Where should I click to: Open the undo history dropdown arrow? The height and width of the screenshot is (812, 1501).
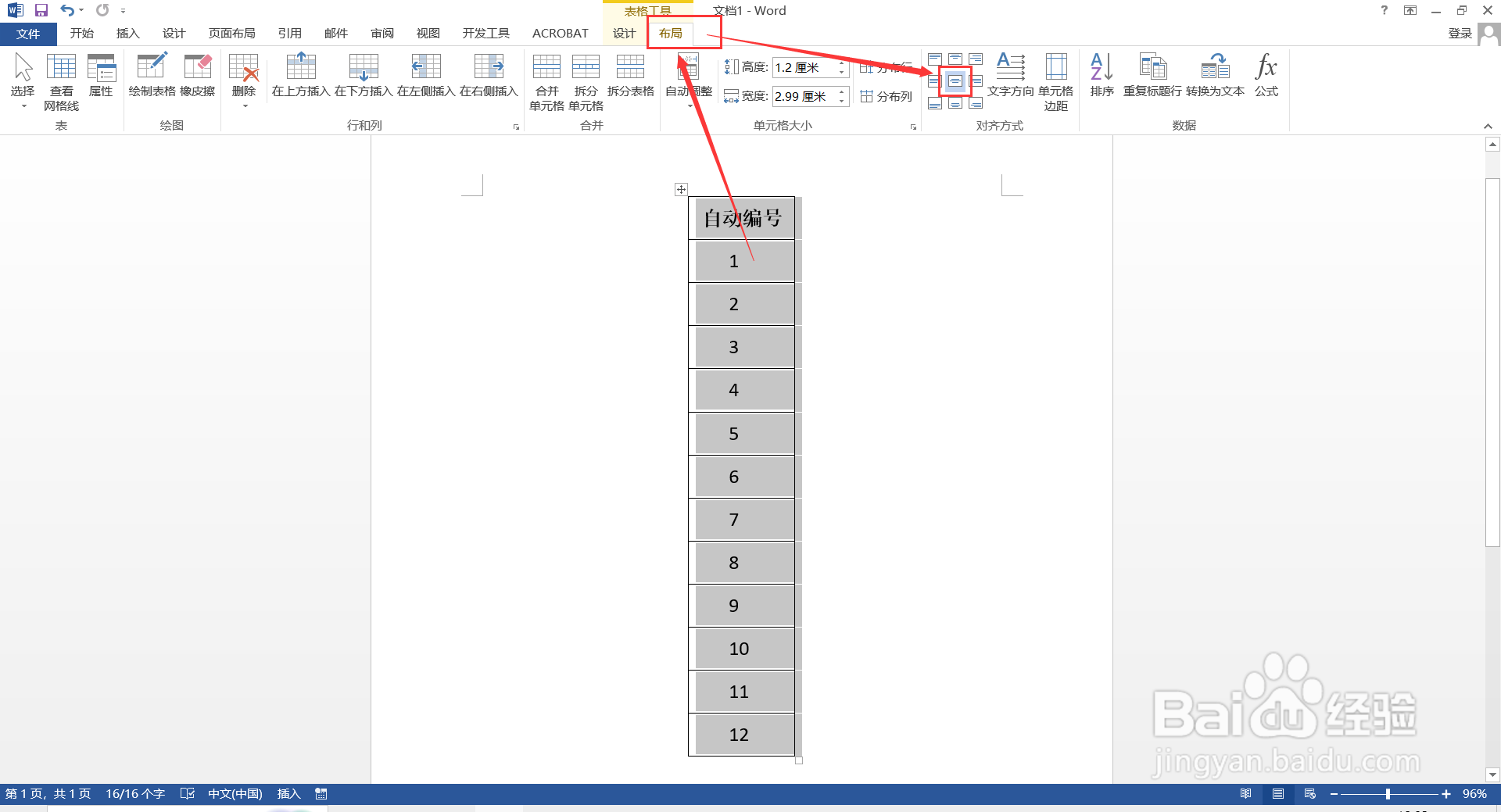pos(81,10)
